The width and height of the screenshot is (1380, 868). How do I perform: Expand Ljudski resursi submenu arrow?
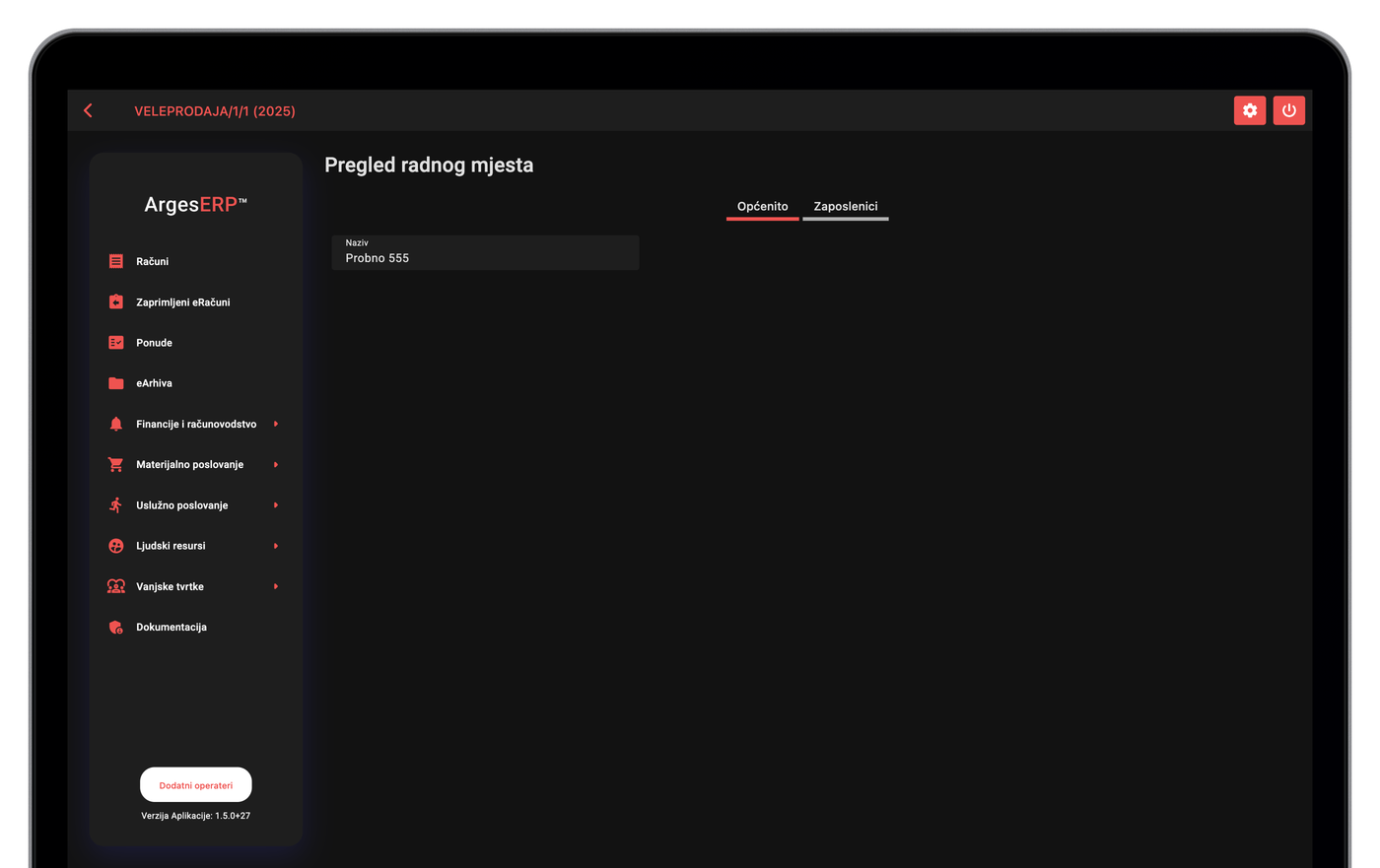(276, 546)
